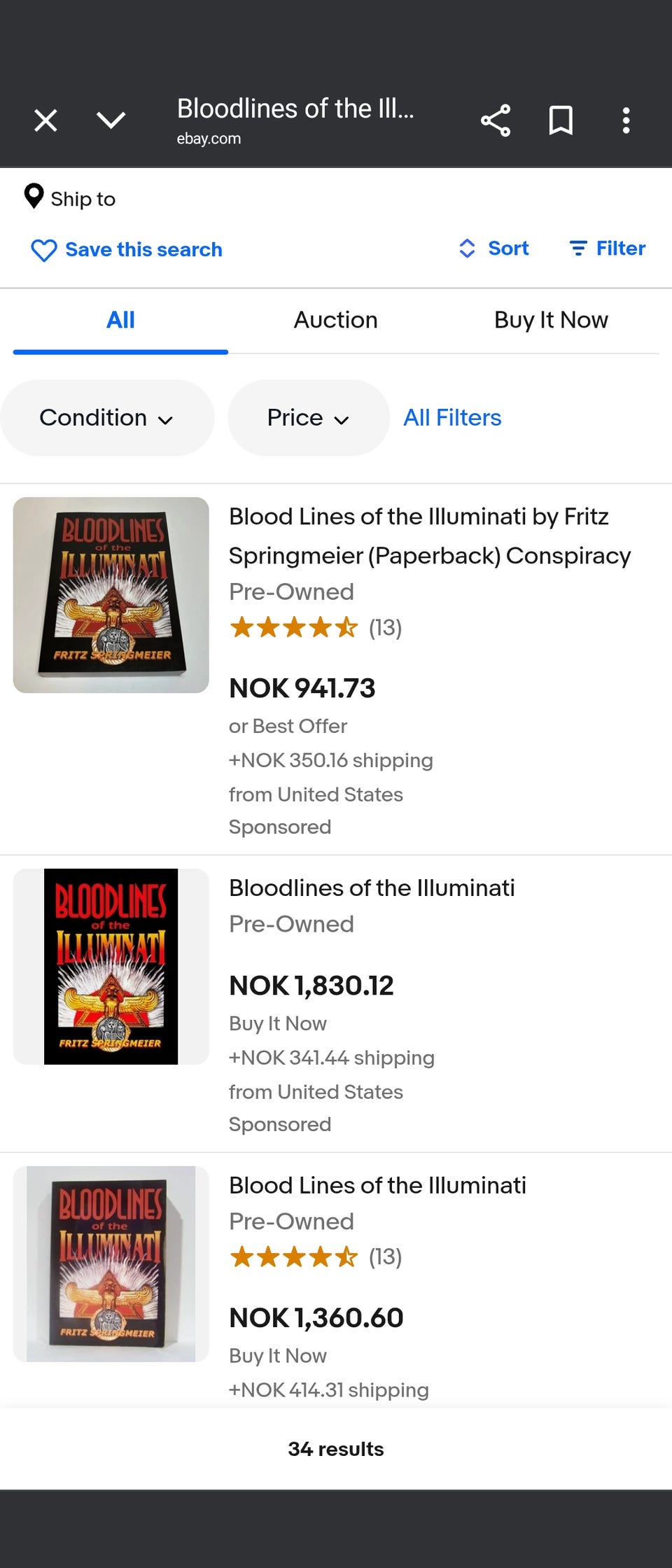This screenshot has width=672, height=1568.
Task: Tap the NOK 941.73 book cover image
Action: 111,595
